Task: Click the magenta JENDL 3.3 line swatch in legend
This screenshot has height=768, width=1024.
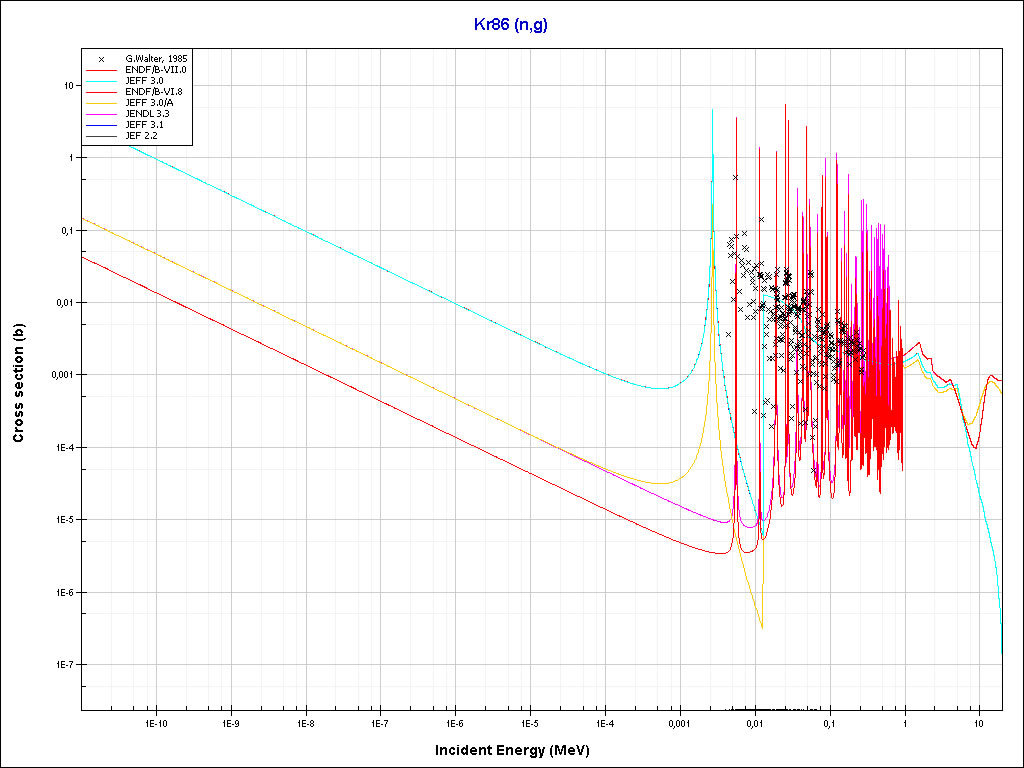Action: coord(101,114)
